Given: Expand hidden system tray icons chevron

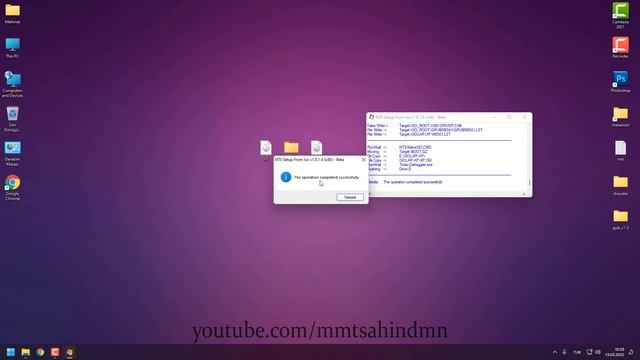Looking at the screenshot, I should (555, 352).
